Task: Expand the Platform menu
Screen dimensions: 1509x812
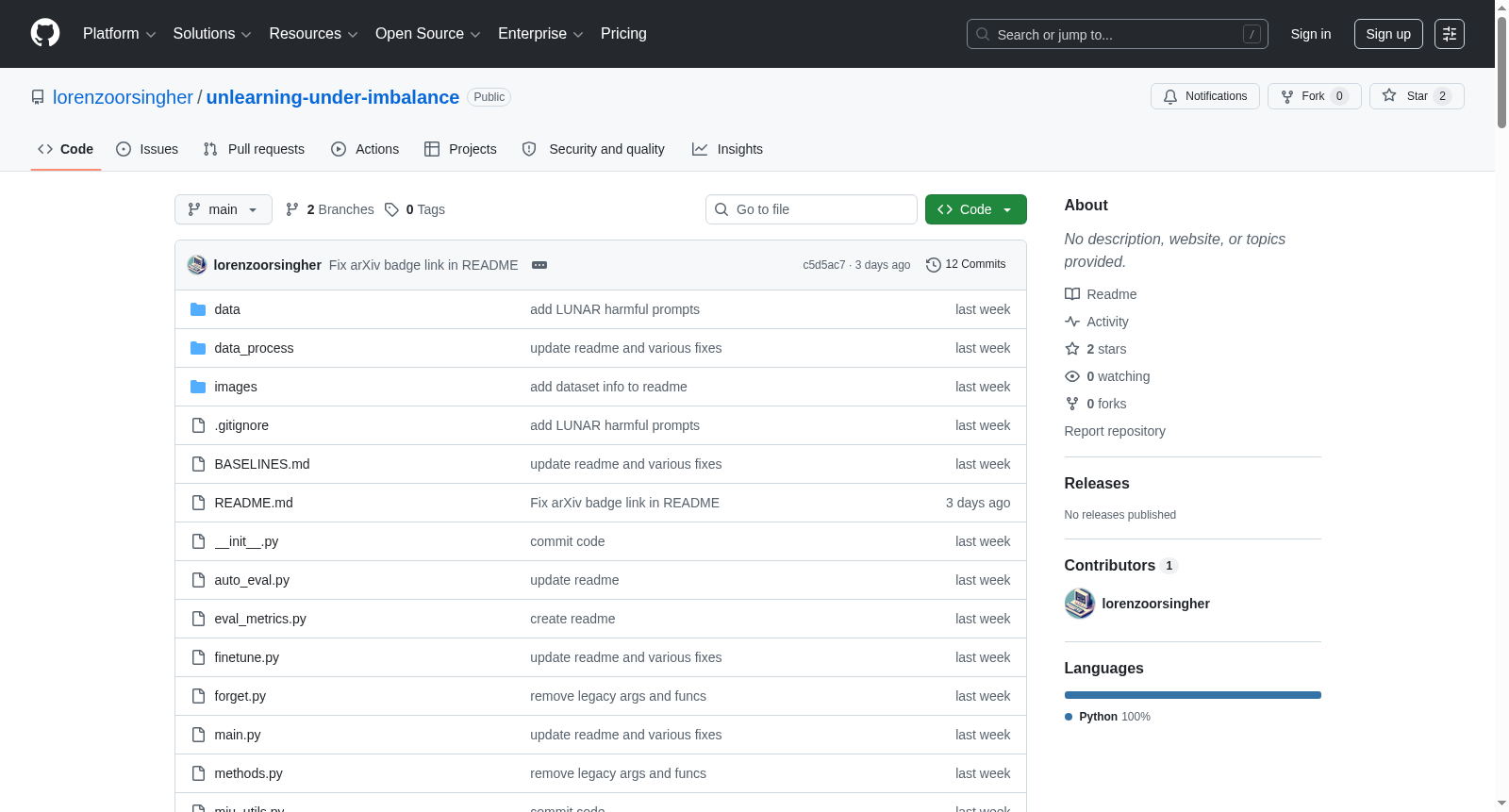Action: [120, 34]
